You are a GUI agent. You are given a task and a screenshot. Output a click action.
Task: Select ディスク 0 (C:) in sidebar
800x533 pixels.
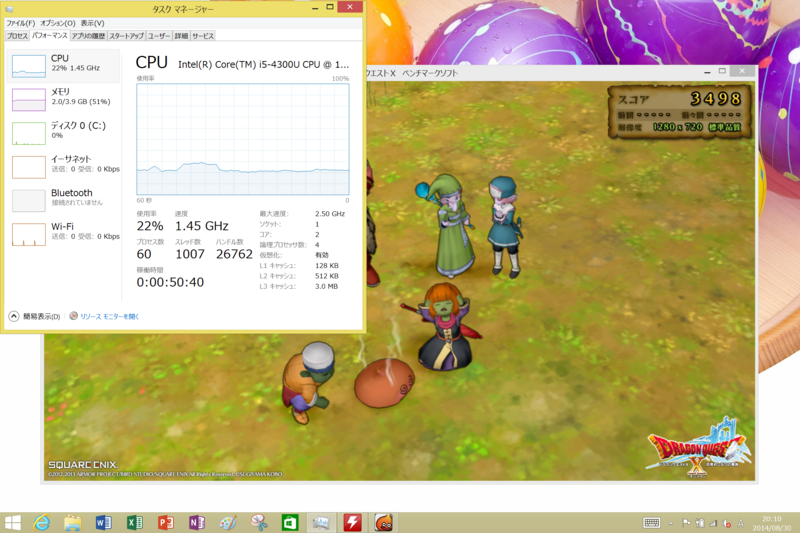[x=63, y=133]
